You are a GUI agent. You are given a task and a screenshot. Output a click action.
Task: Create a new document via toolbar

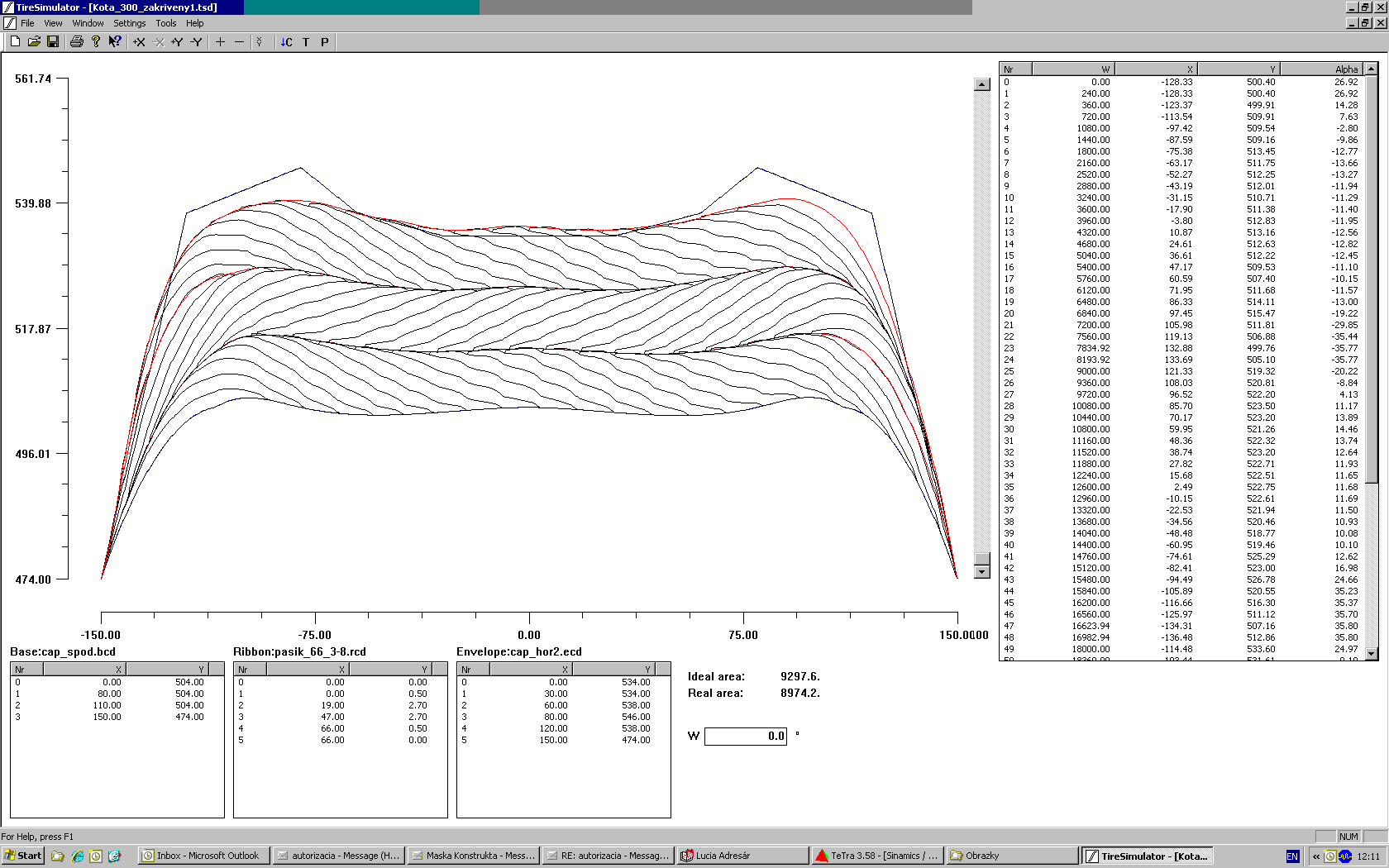(x=15, y=41)
